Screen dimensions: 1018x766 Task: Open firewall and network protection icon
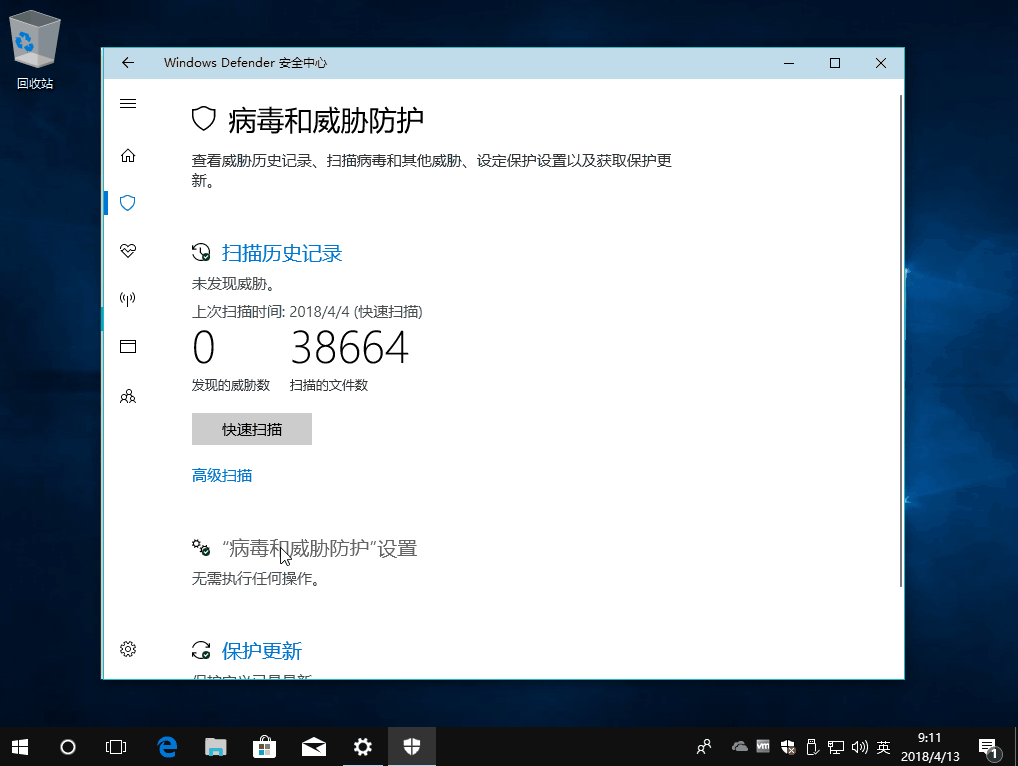(x=127, y=298)
